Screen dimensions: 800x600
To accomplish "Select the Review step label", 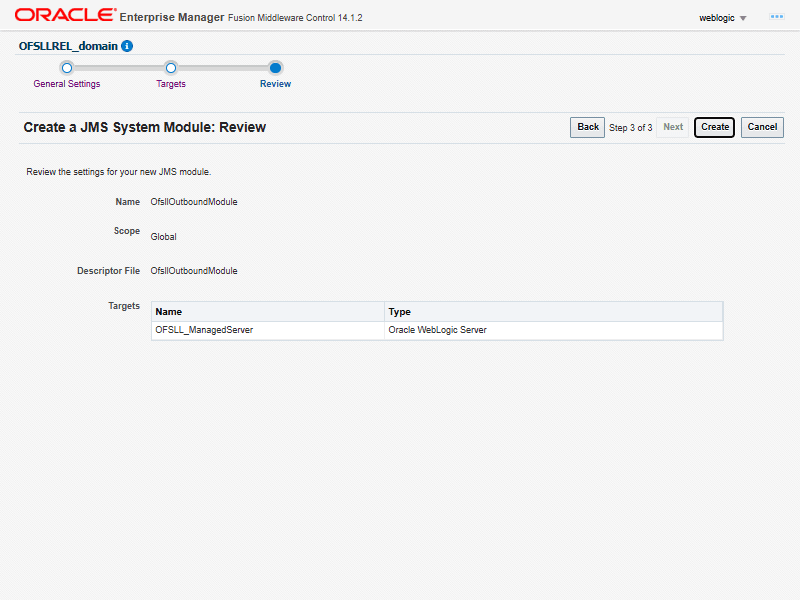I will tap(276, 84).
